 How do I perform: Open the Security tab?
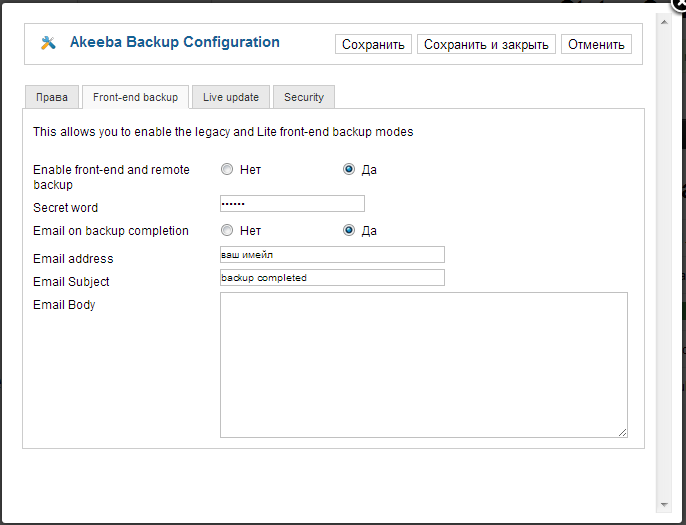click(304, 97)
